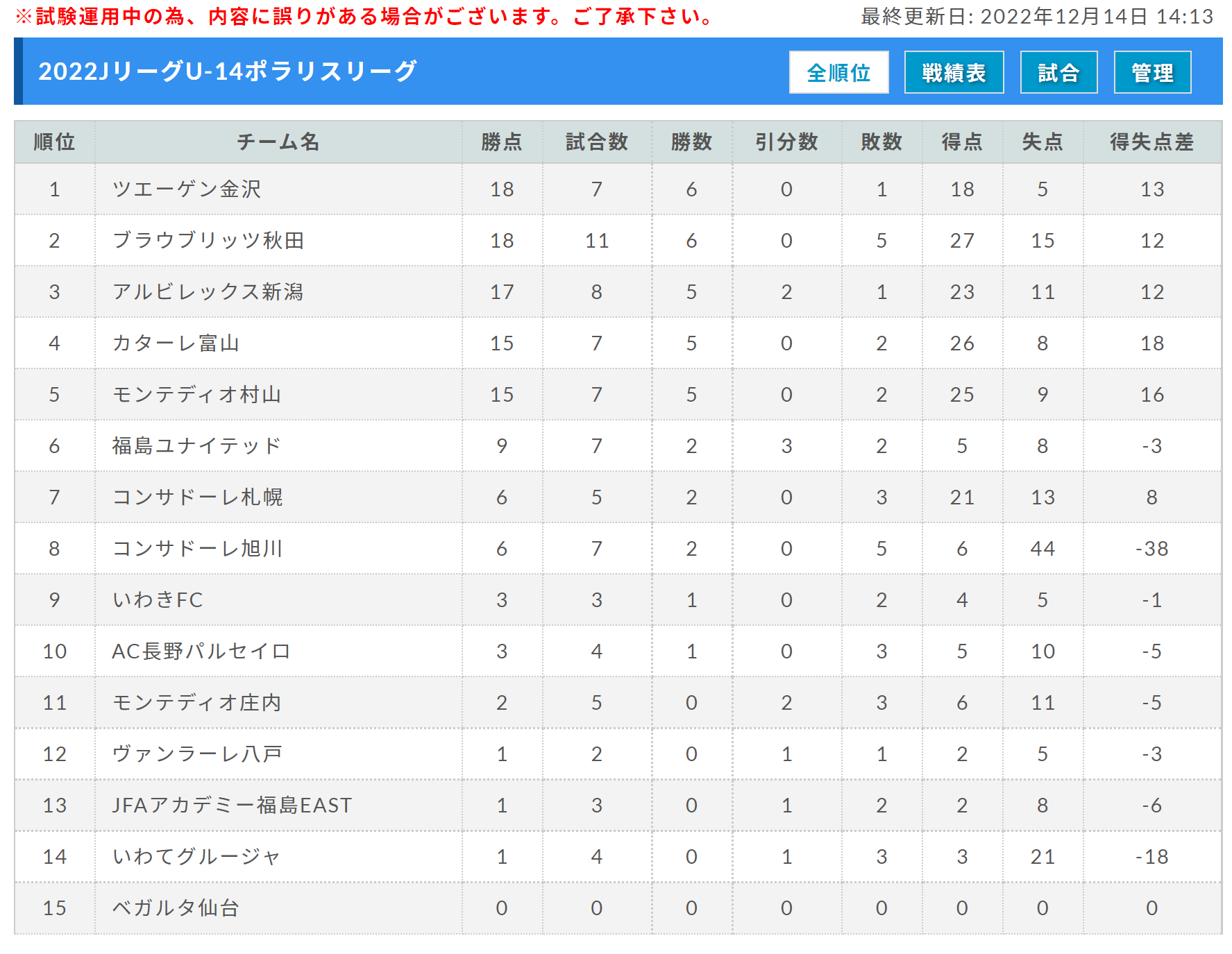The height and width of the screenshot is (954, 1232).
Task: Click the 順位 column header
Action: [x=55, y=142]
